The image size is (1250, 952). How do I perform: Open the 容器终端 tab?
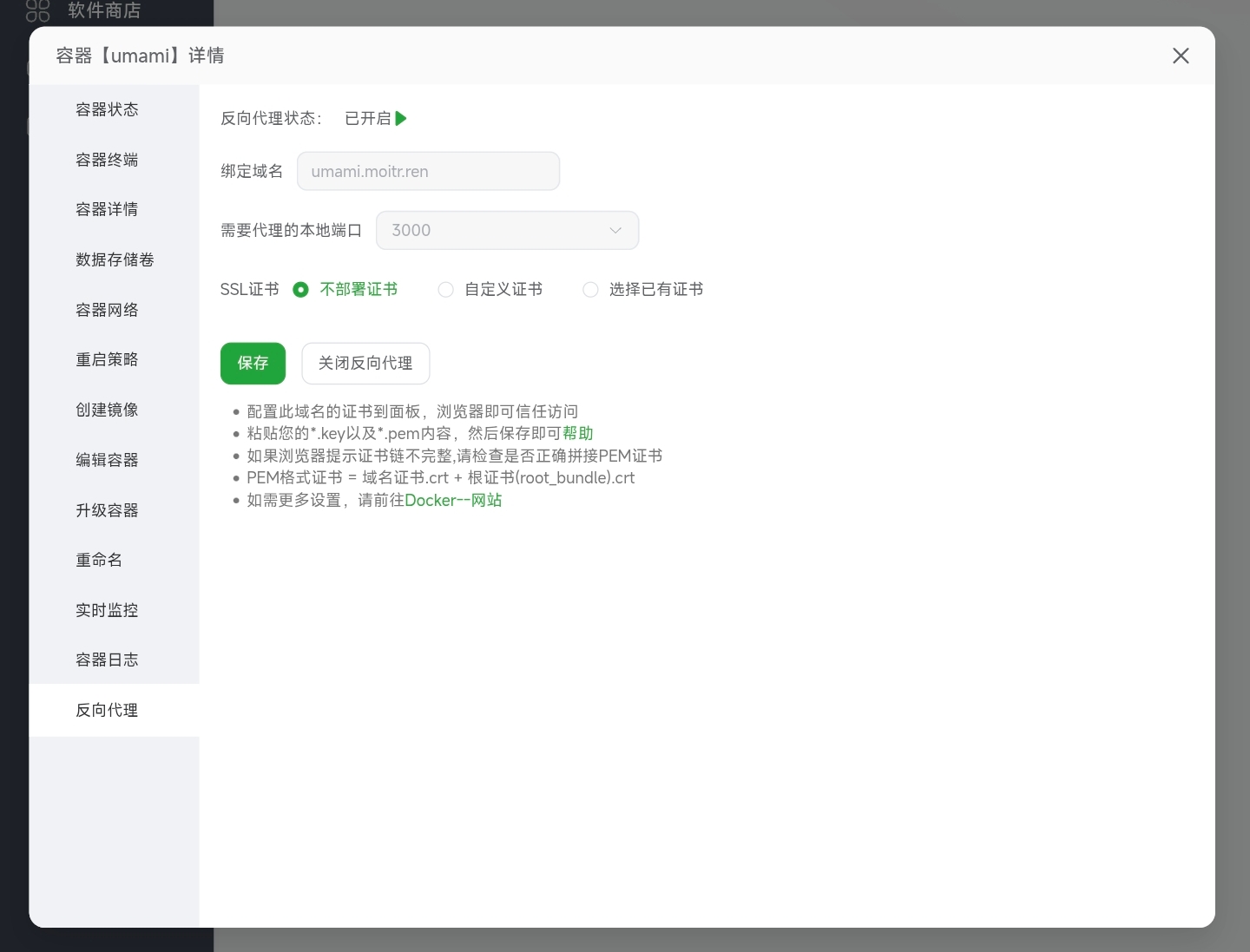click(x=107, y=160)
